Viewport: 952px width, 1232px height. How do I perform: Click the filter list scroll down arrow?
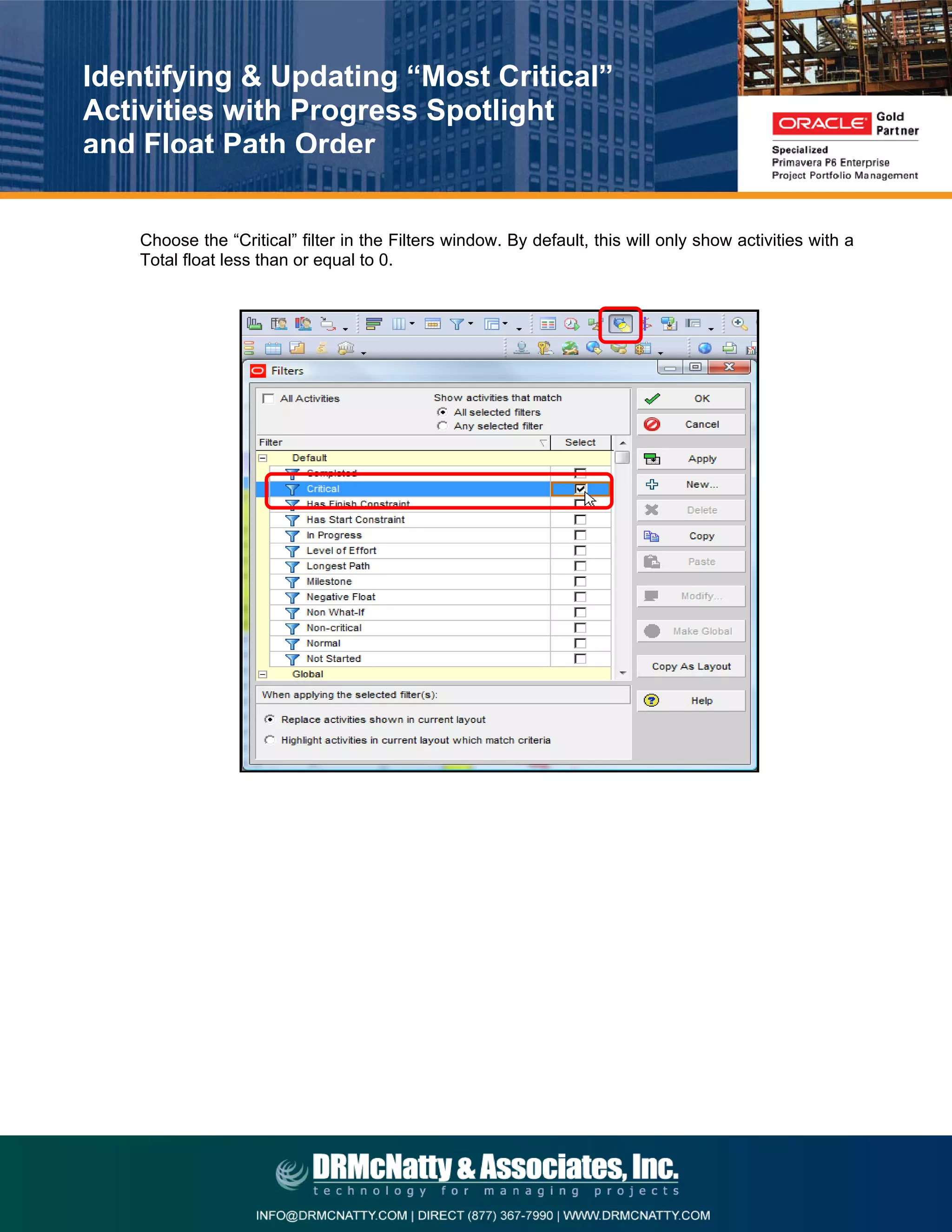pos(622,673)
